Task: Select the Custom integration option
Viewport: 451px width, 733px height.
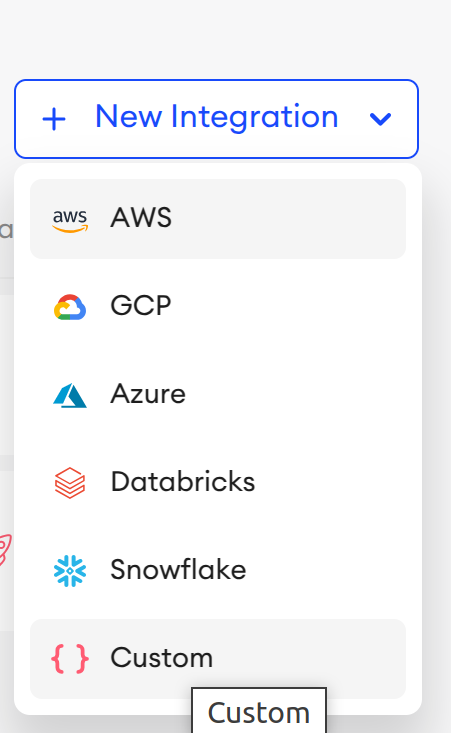Action: pos(218,659)
